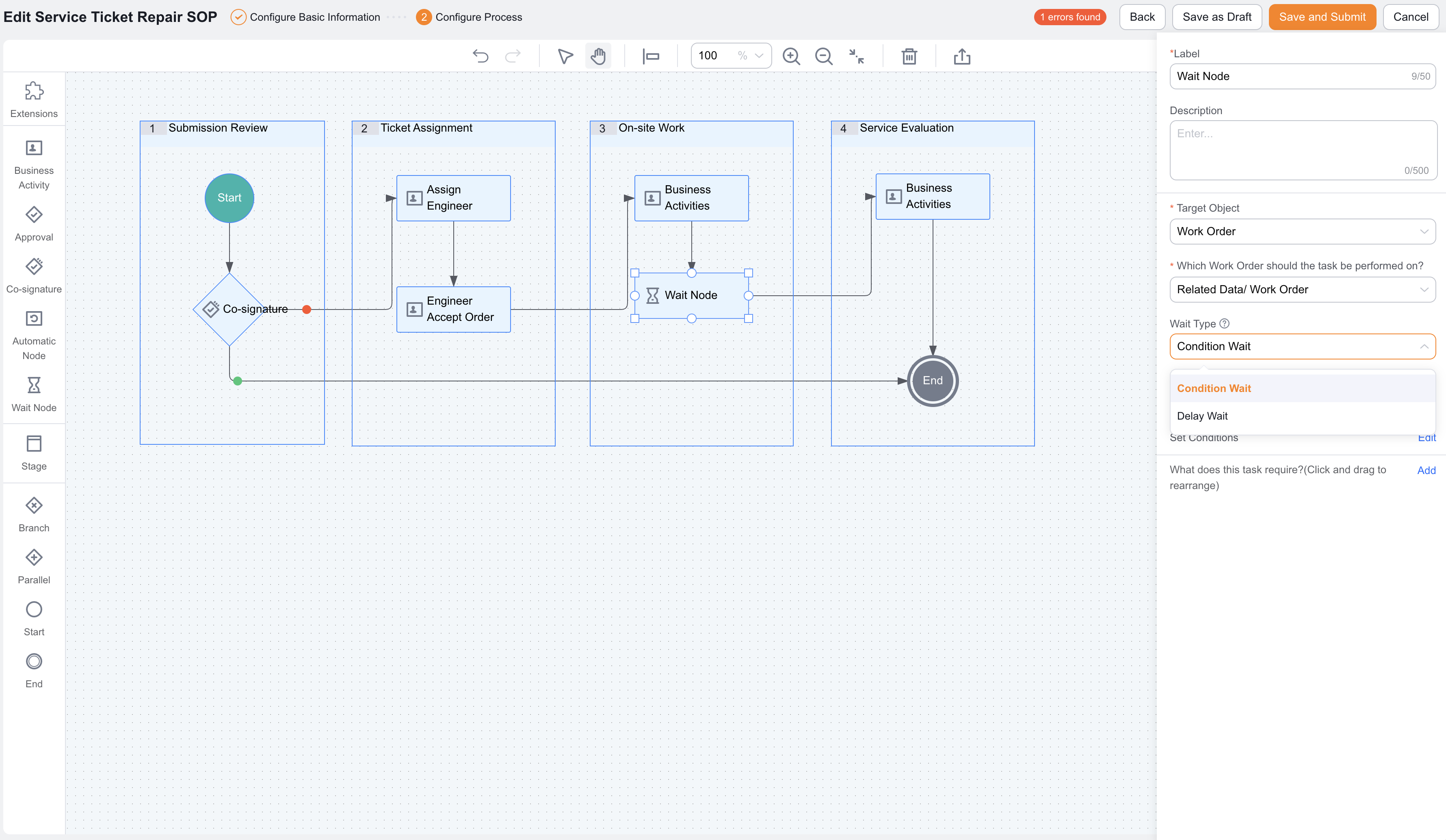Click Add link for task requirements
Image resolution: width=1446 pixels, height=840 pixels.
point(1426,470)
